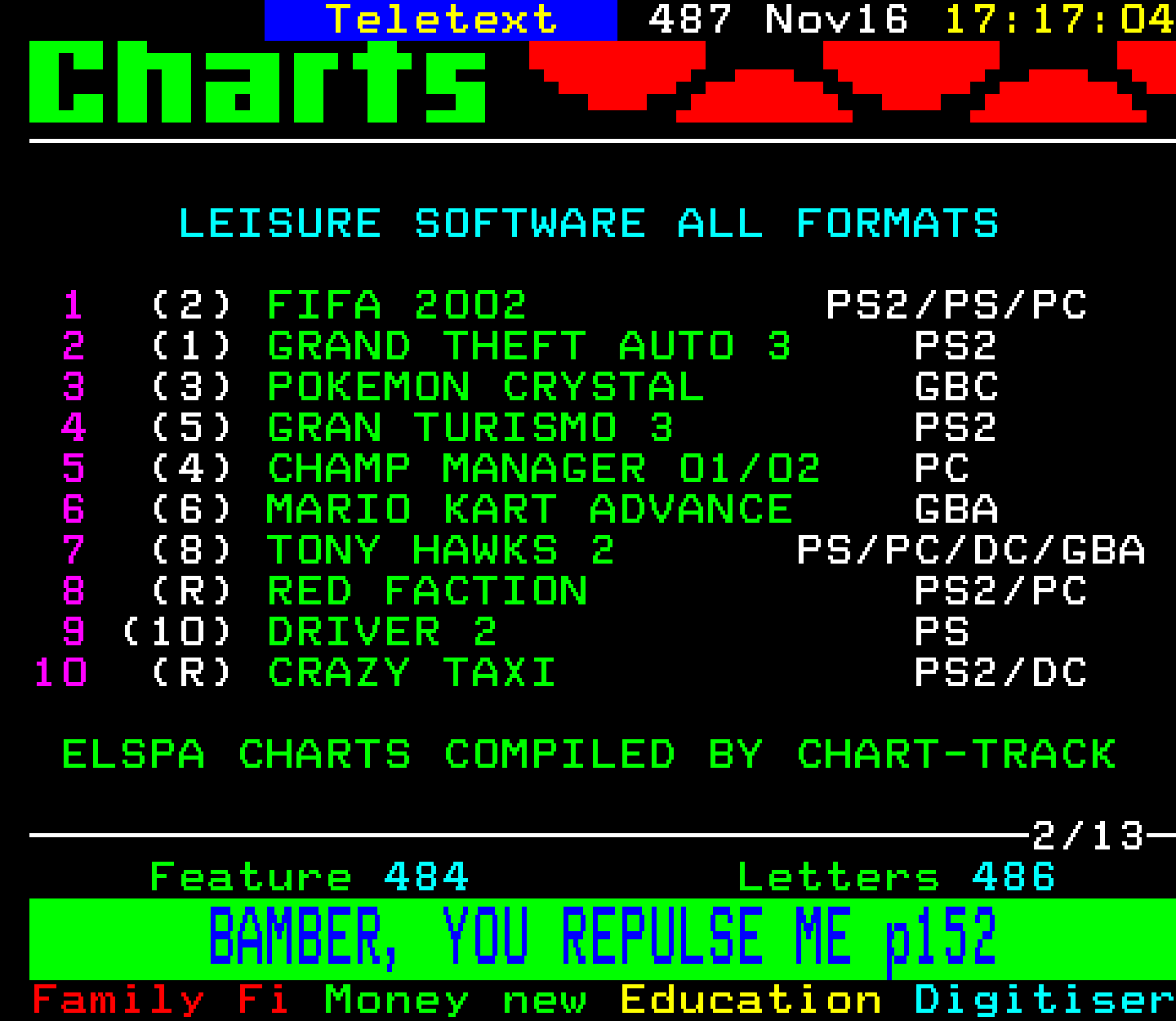
Task: Click the CRAZY TAXI entry
Action: point(412,673)
